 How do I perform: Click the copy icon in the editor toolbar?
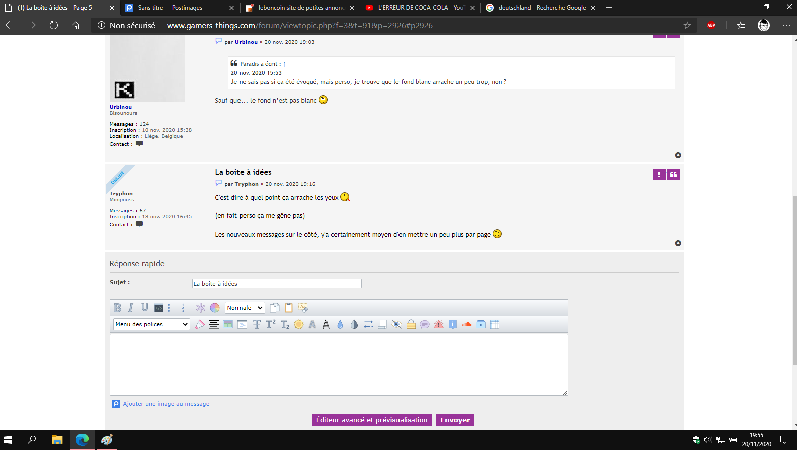click(x=274, y=308)
